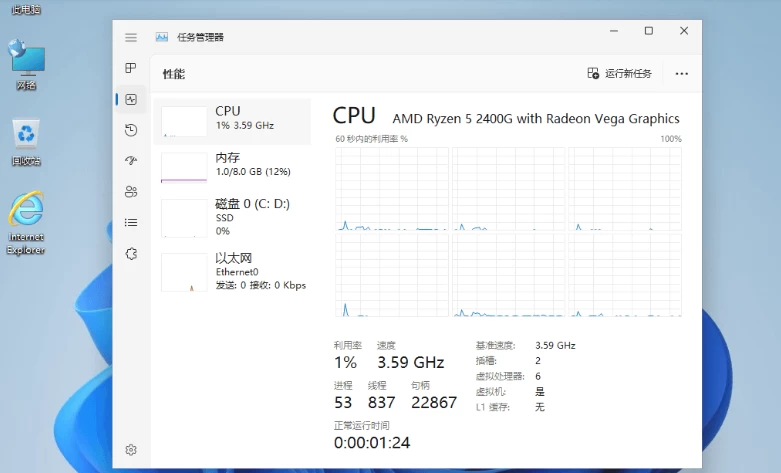781x473 pixels.
Task: Click the 运行新任务 button
Action: 620,74
